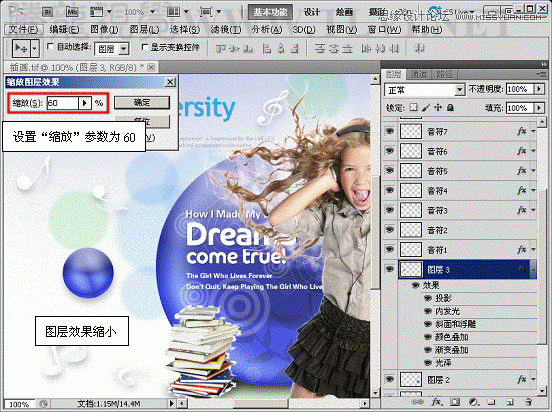The image size is (552, 412).
Task: Create new fill or adjustment layer icon
Action: [x=473, y=402]
